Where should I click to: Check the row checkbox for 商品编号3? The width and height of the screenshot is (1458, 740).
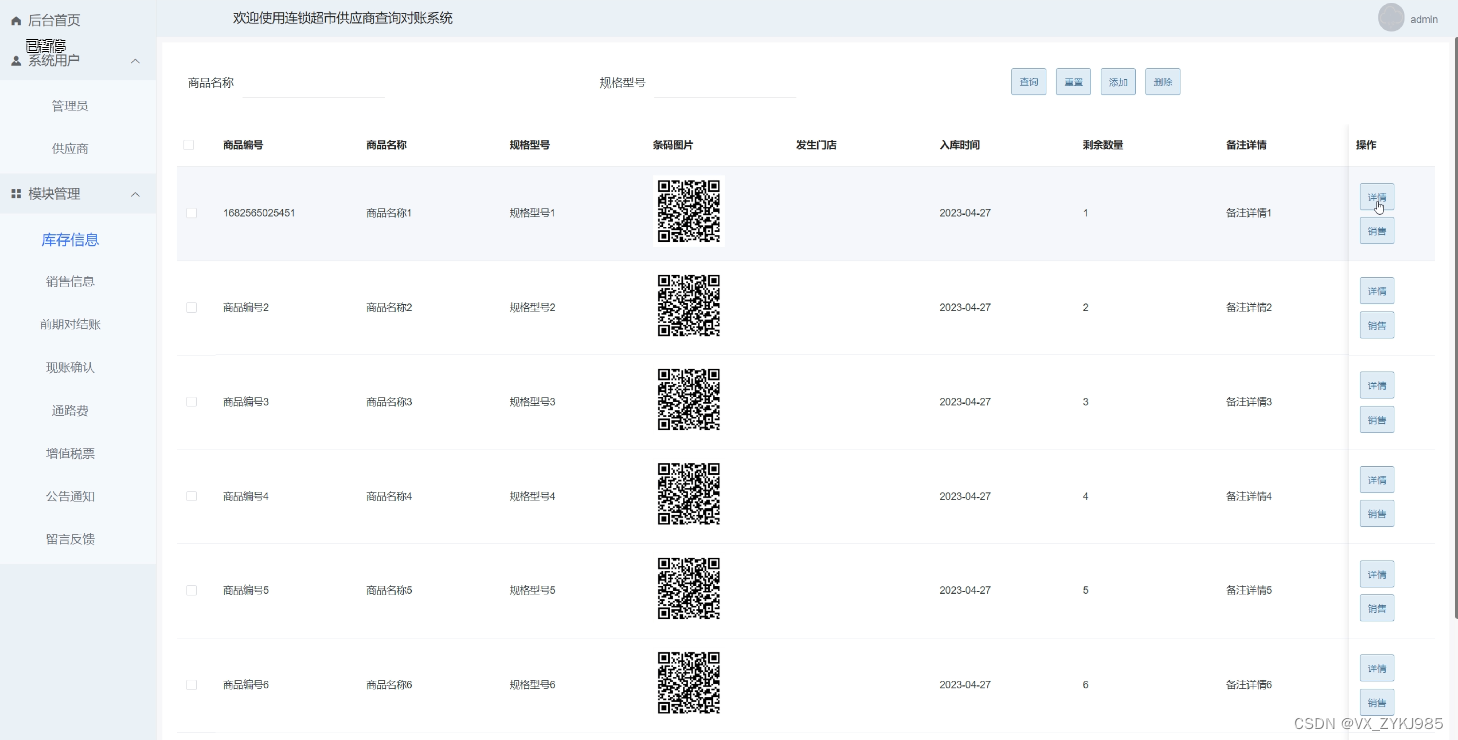(191, 402)
